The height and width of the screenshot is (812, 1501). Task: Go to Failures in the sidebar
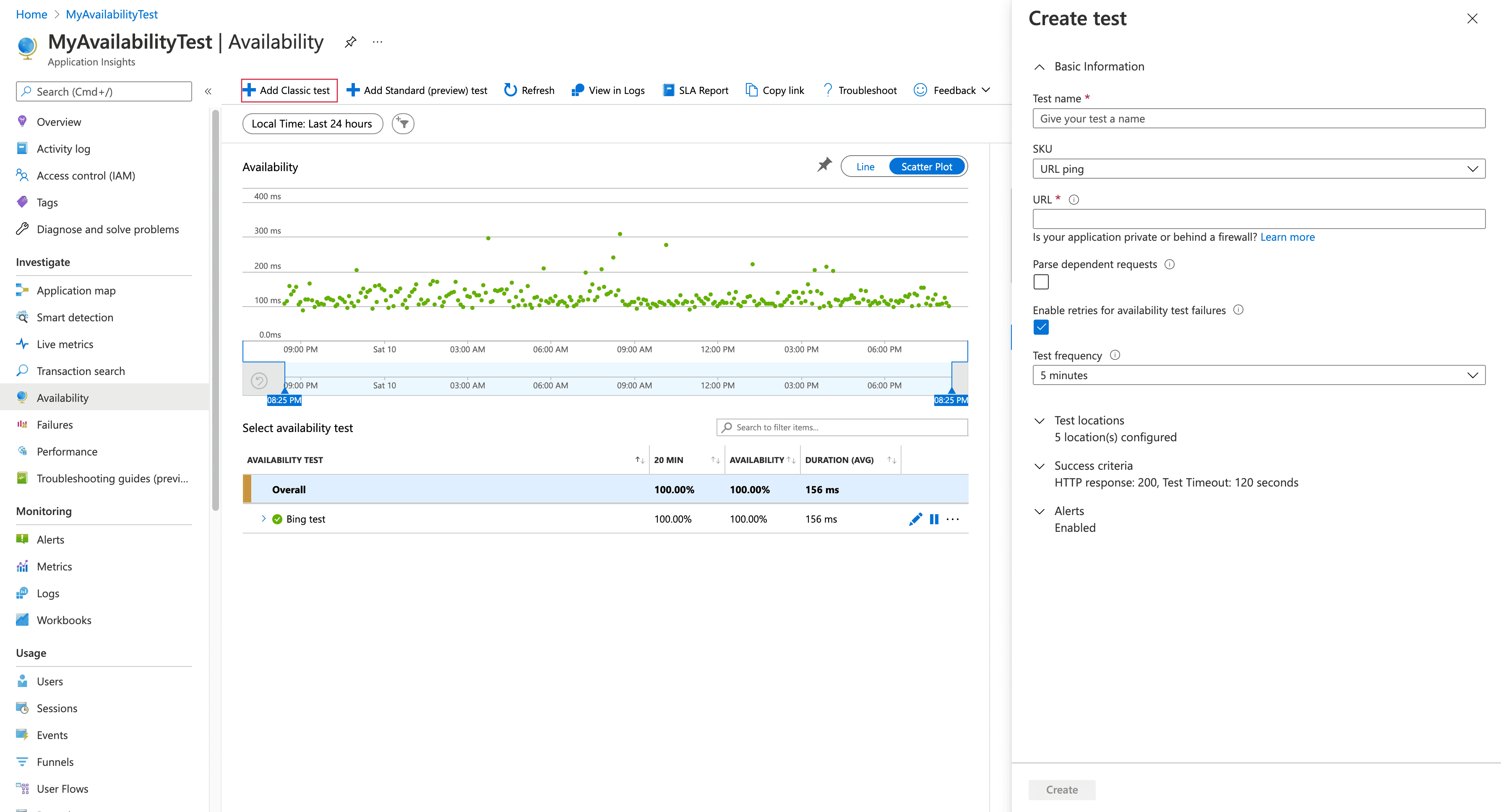tap(55, 424)
